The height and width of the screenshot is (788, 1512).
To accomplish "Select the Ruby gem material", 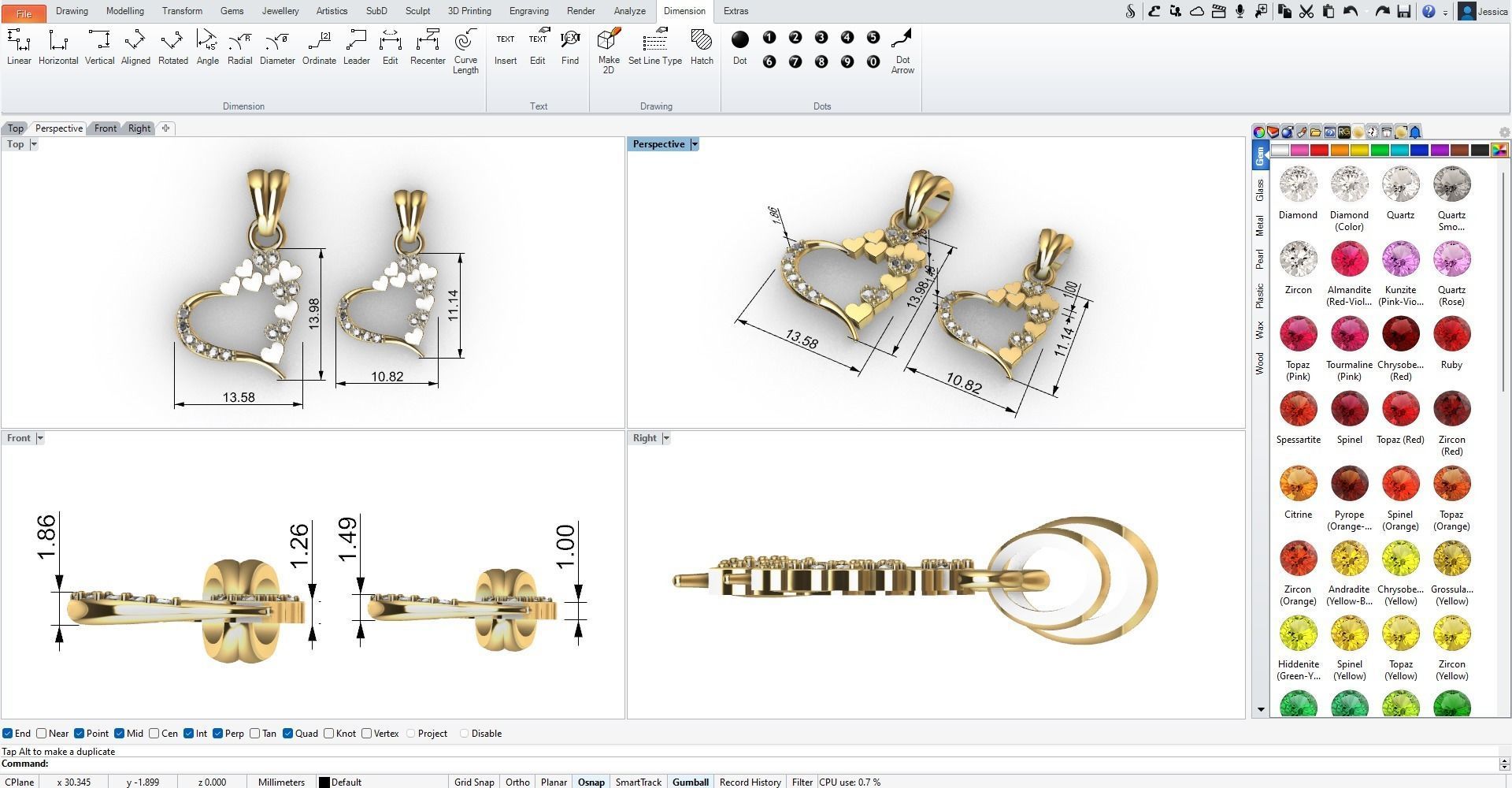I will pyautogui.click(x=1451, y=344).
